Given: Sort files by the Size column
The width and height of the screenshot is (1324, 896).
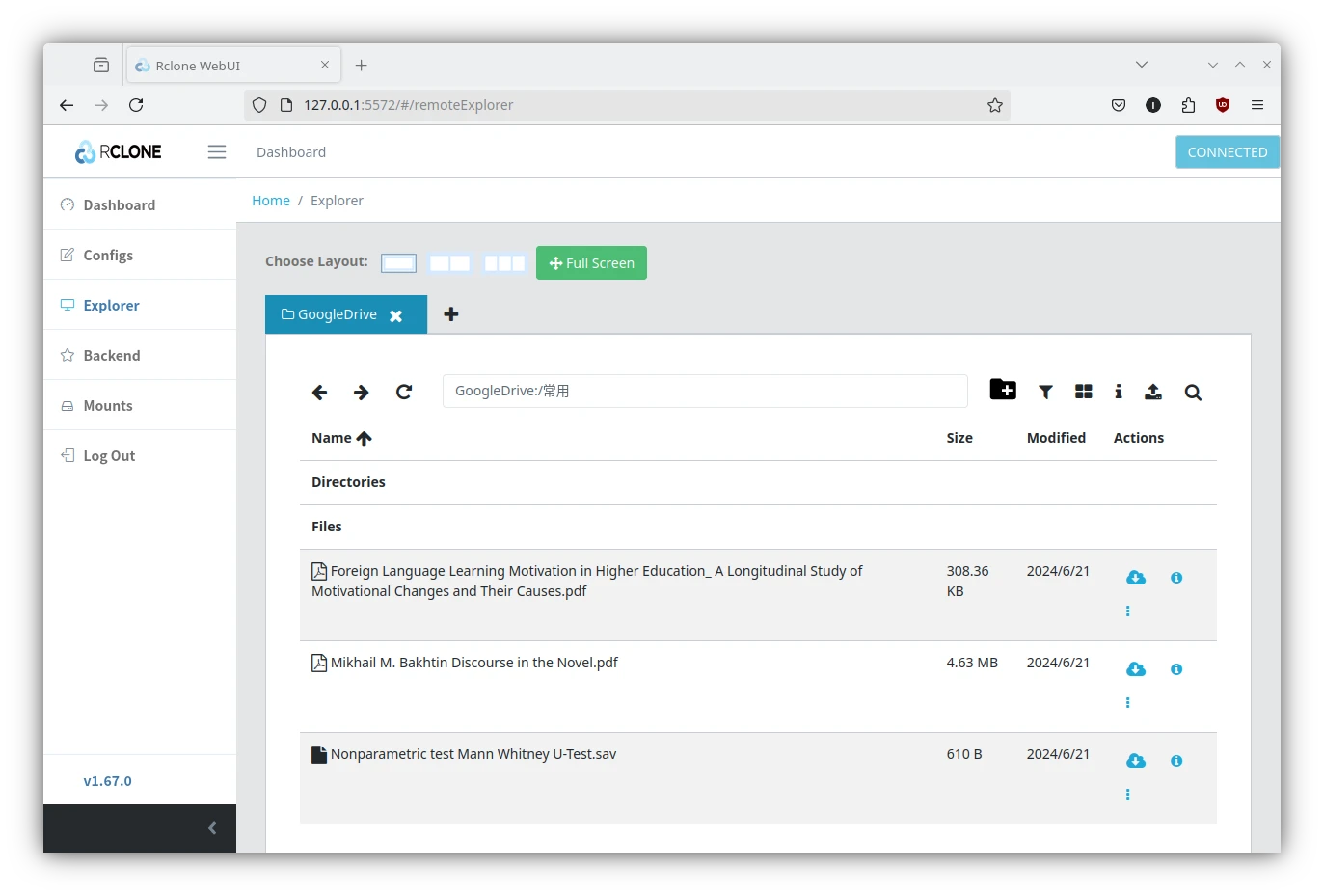Looking at the screenshot, I should tap(959, 438).
